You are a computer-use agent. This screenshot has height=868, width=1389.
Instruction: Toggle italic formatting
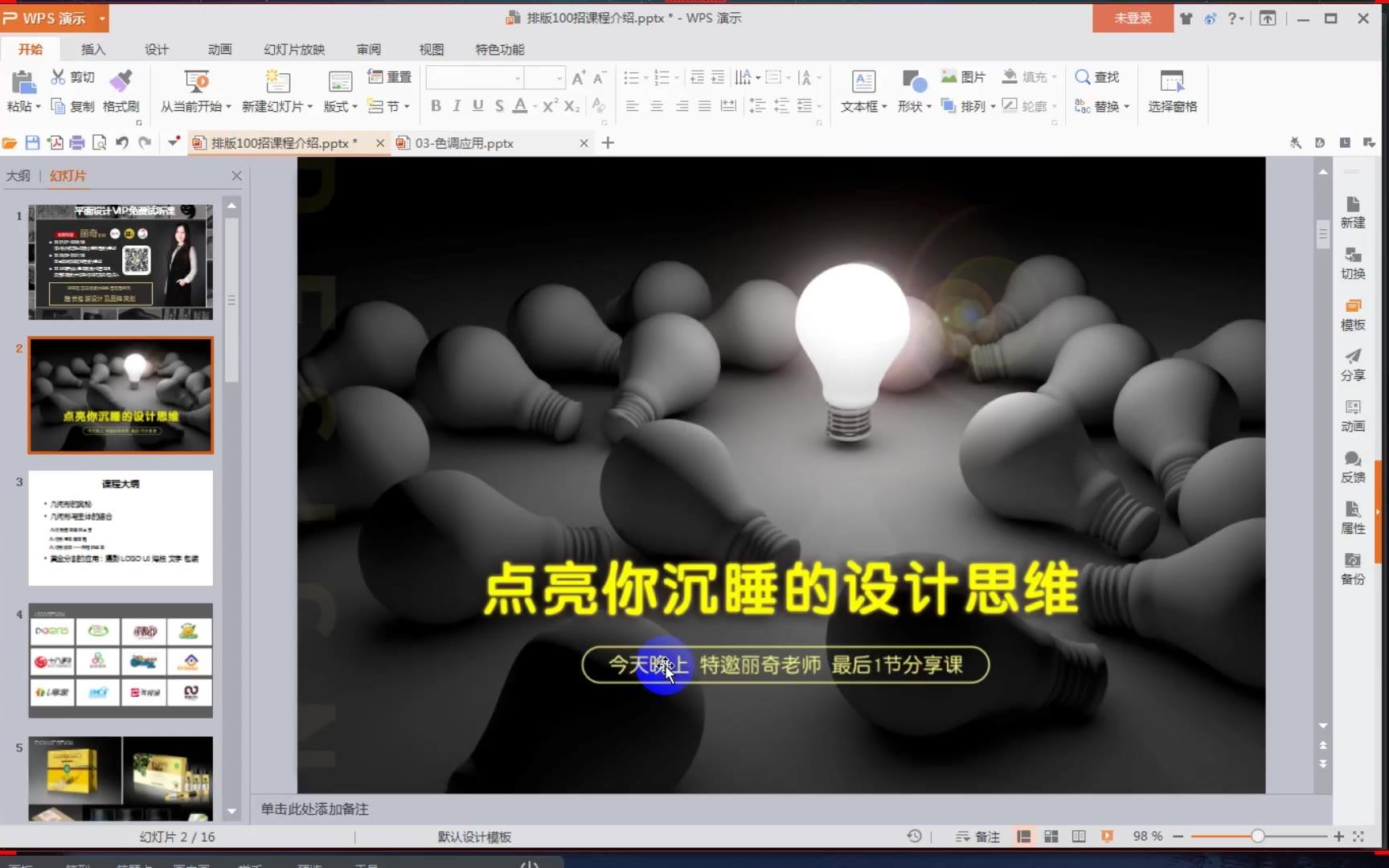coord(456,105)
